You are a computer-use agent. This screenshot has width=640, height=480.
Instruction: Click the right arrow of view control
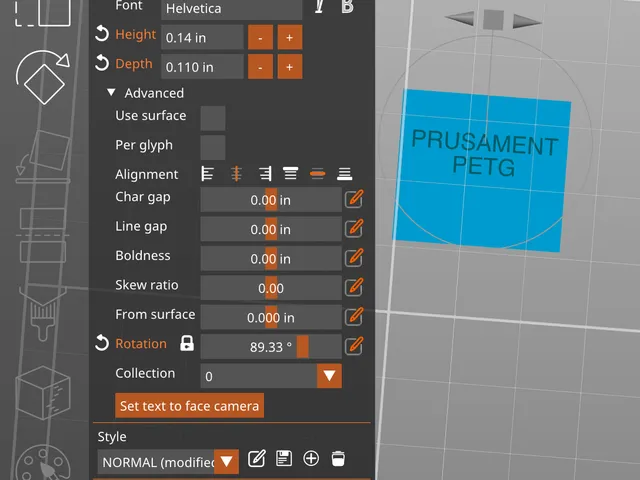tap(527, 21)
